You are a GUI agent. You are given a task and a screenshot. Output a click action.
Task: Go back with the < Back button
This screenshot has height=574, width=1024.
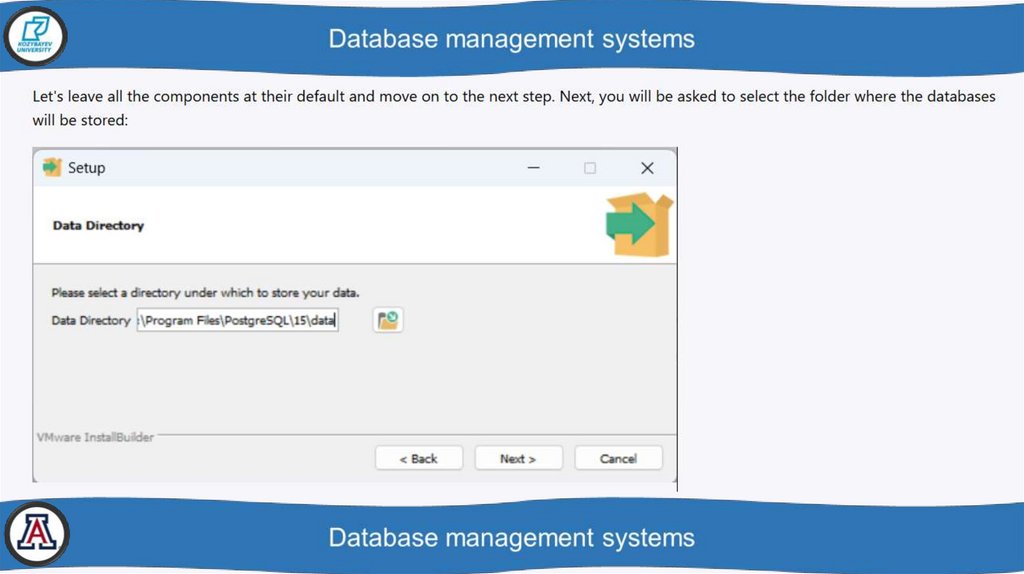419,458
